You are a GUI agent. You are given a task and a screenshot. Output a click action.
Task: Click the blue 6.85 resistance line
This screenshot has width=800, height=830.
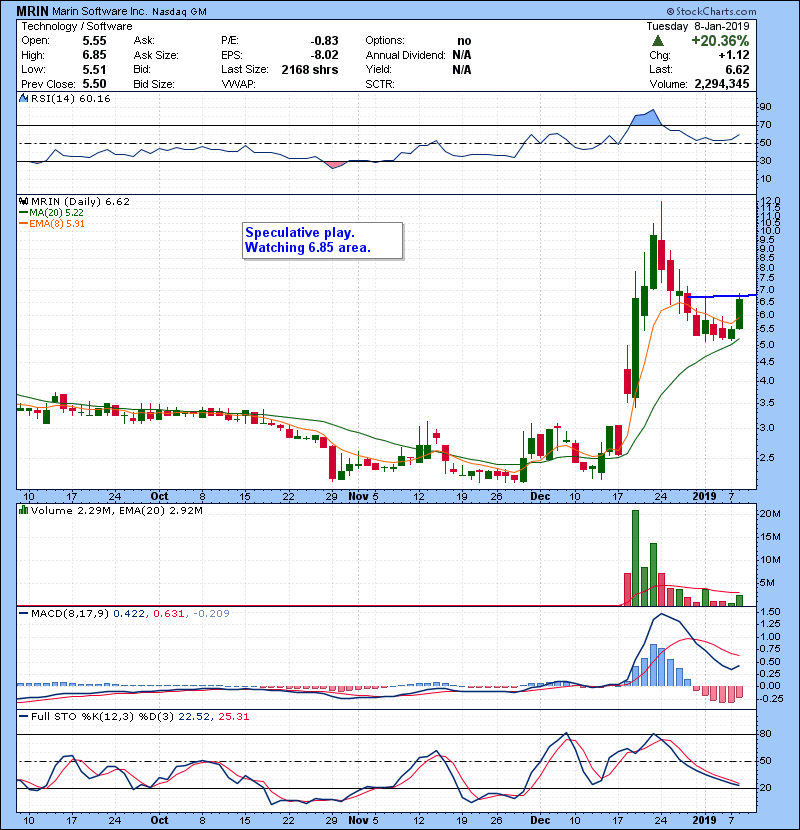point(721,296)
